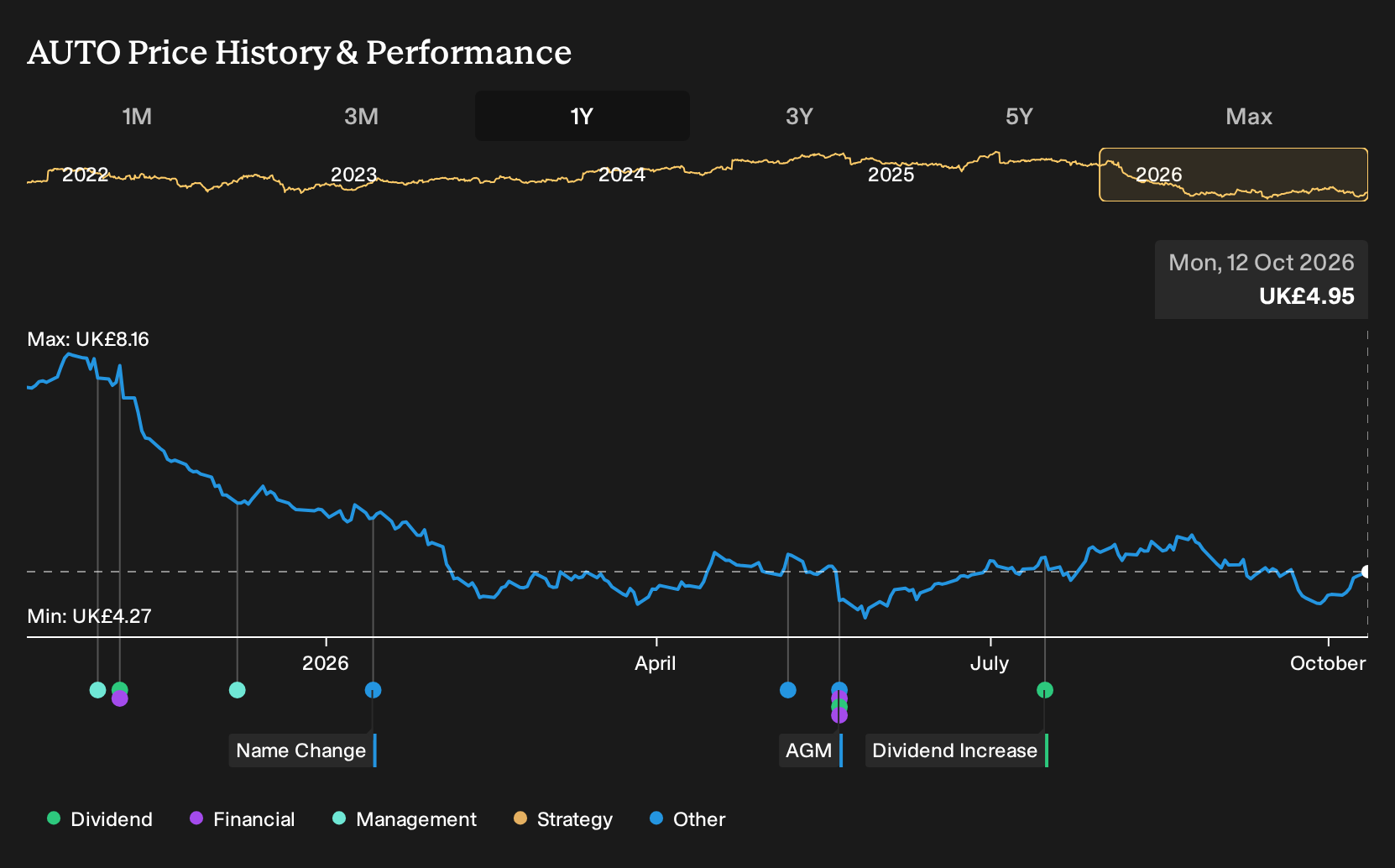Click the October axis label
The height and width of the screenshot is (868, 1395).
coord(1328,663)
